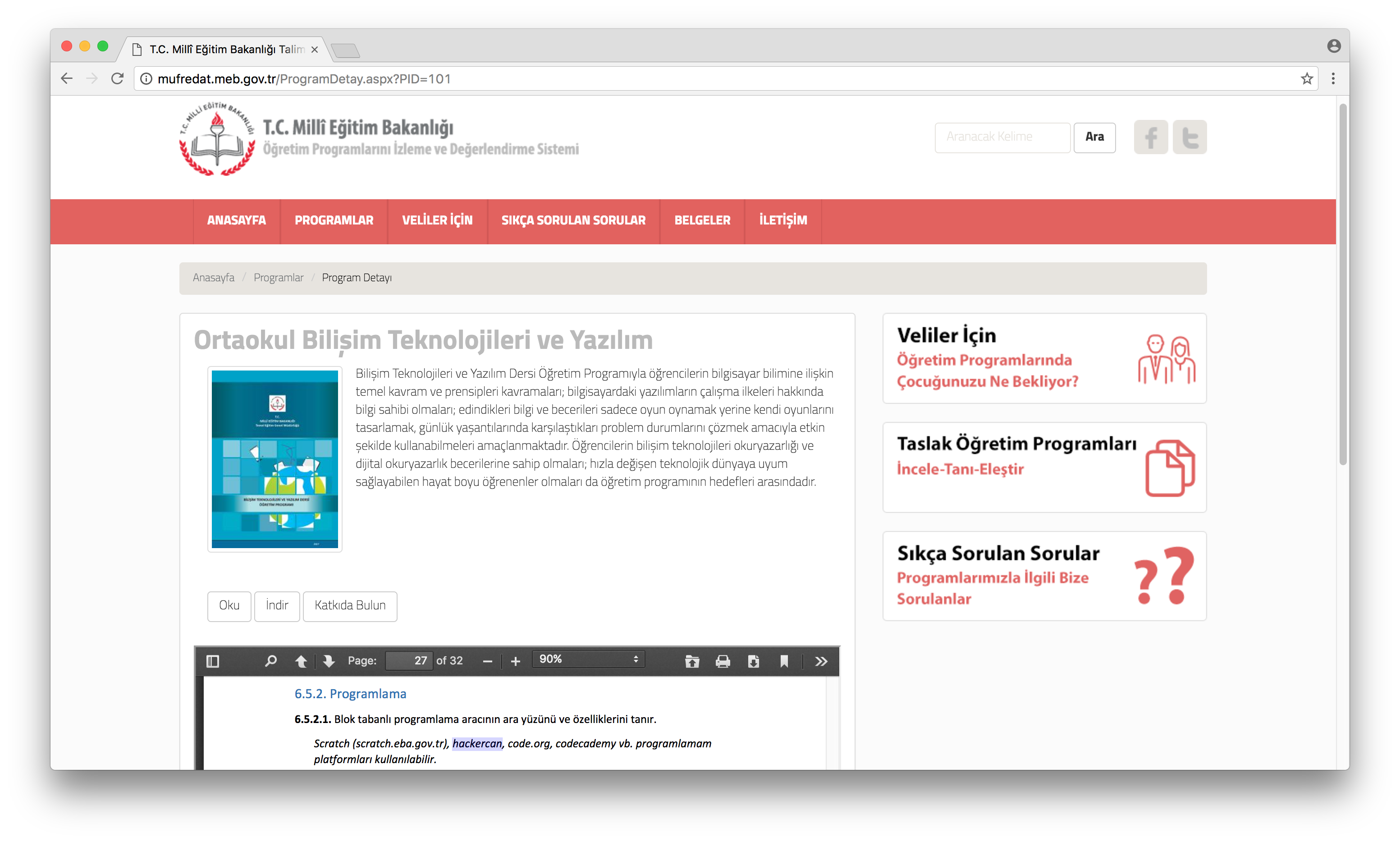Open BELGELER menu item
1400x842 pixels.
702,220
